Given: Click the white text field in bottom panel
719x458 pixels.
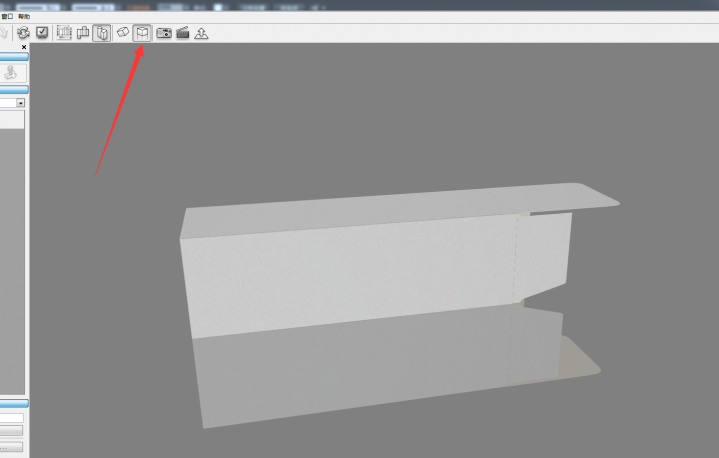Looking at the screenshot, I should (x=11, y=418).
